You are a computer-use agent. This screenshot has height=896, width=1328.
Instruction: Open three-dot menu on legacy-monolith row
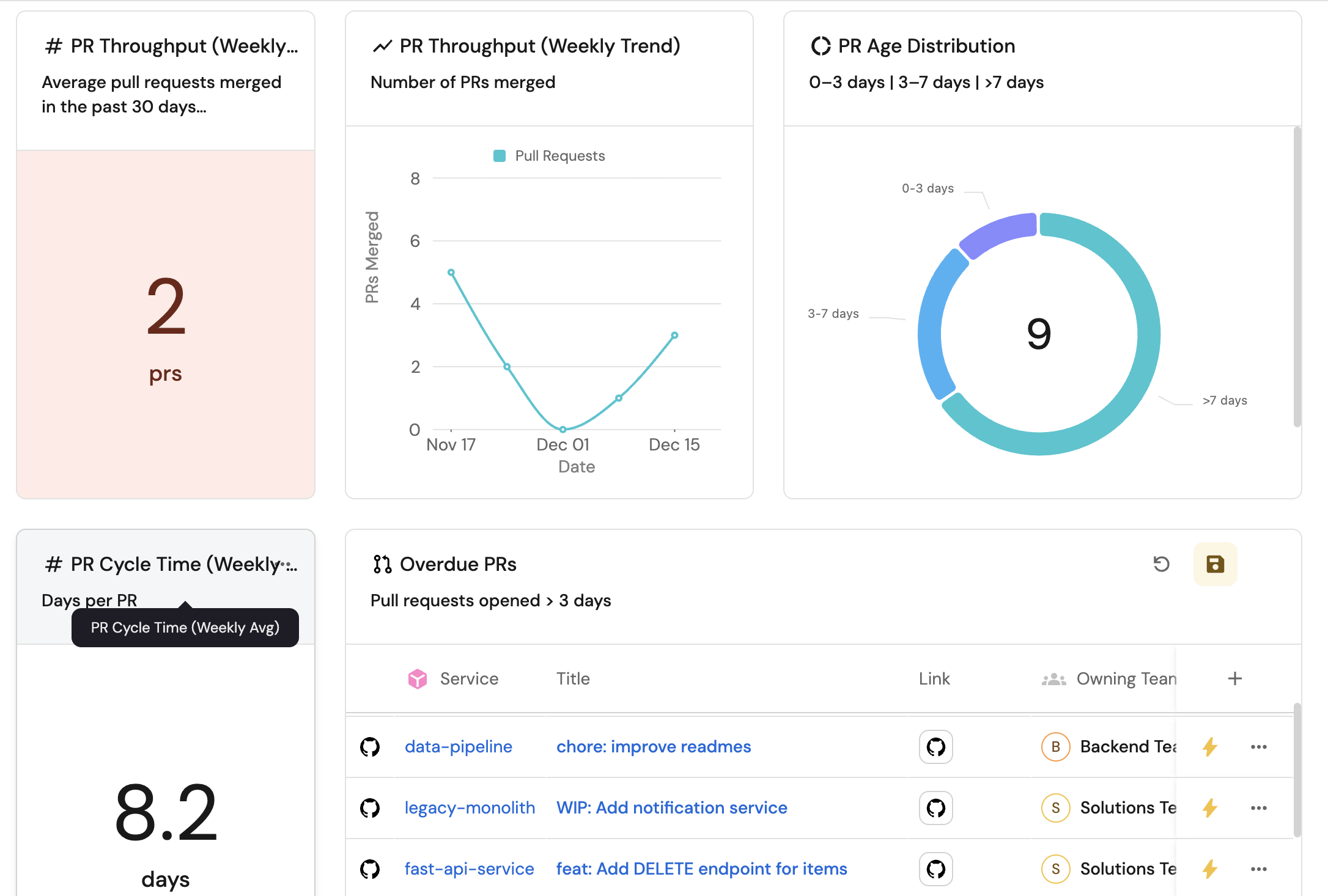coord(1258,807)
